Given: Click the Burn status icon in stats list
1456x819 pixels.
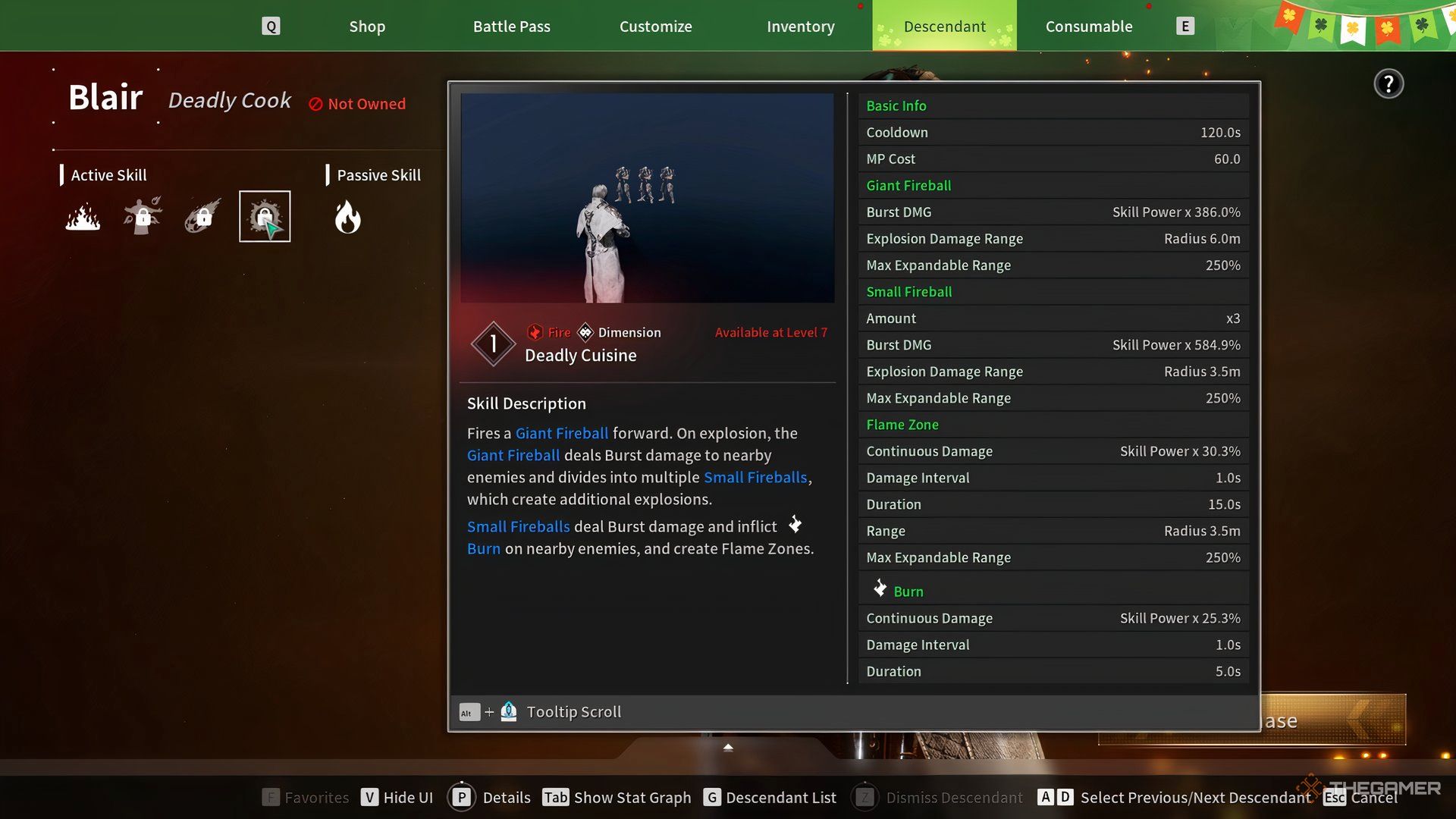Looking at the screenshot, I should (x=880, y=589).
